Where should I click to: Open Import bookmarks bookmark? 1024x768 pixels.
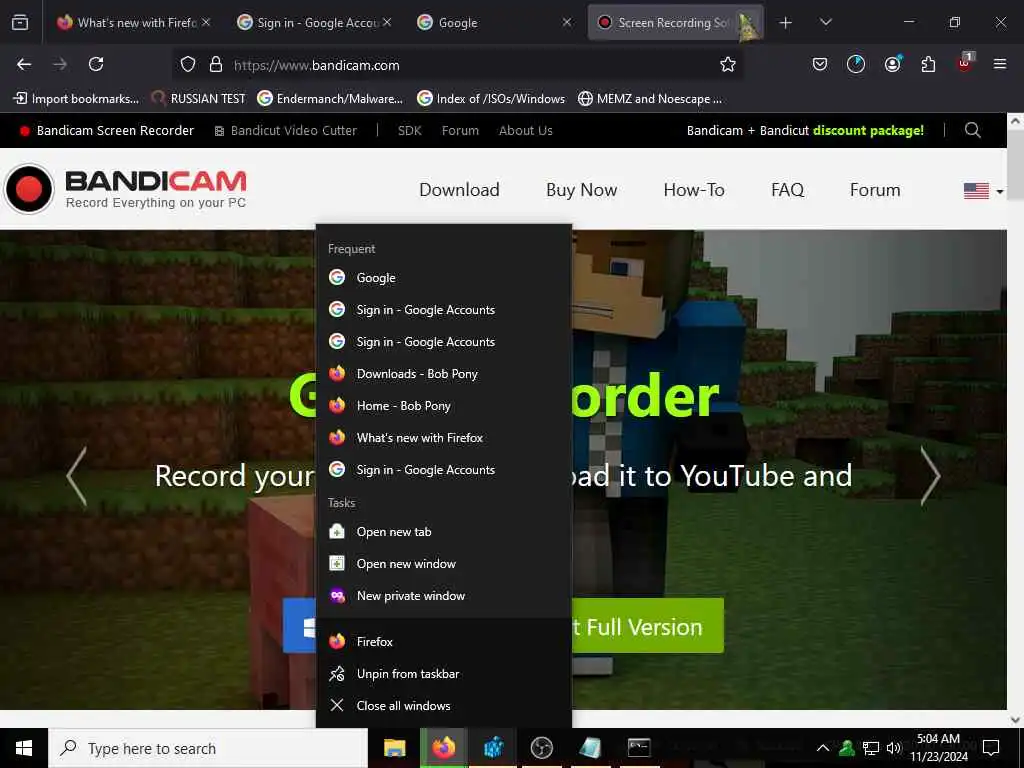coord(76,99)
